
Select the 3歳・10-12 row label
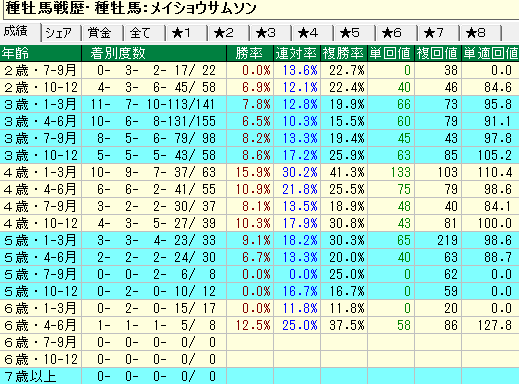click(41, 155)
